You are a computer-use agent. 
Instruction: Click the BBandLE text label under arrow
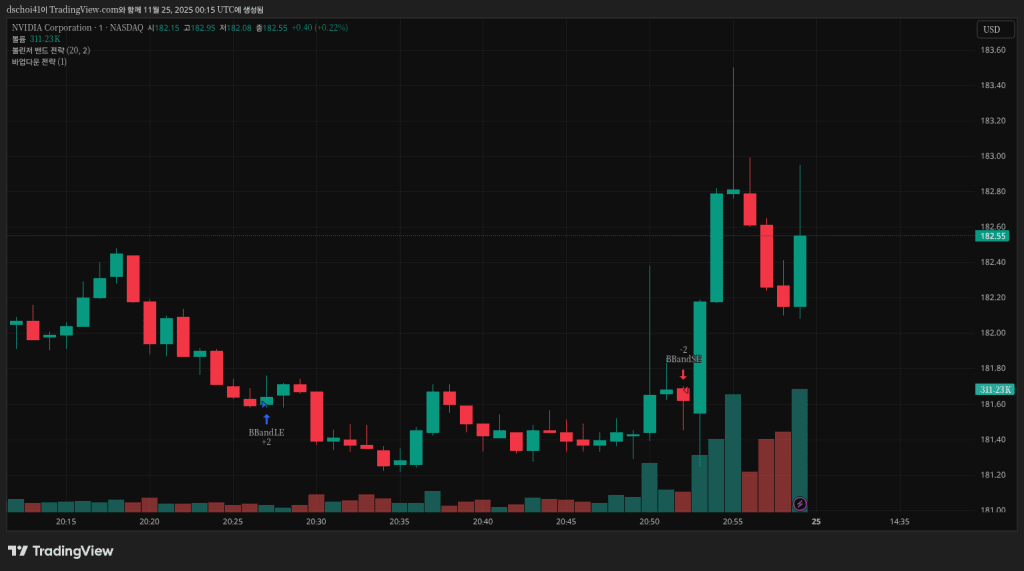pyautogui.click(x=266, y=432)
